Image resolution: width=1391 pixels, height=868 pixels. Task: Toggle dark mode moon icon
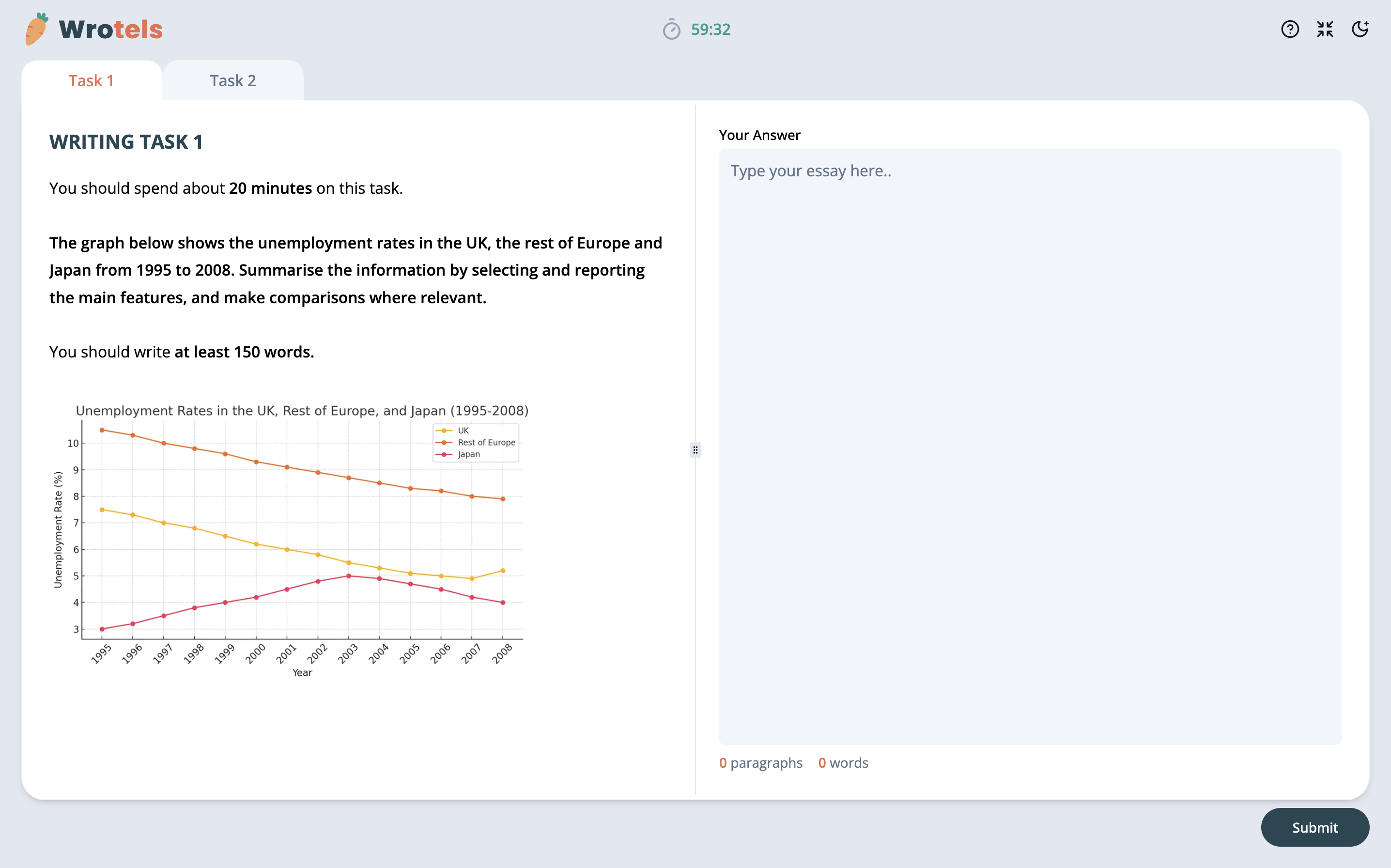tap(1360, 29)
